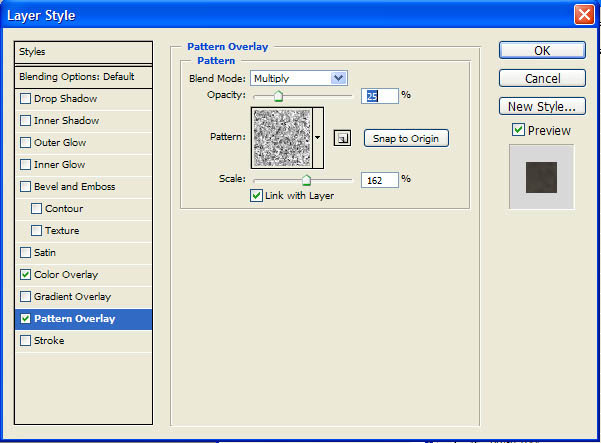Click the New Style... button

pyautogui.click(x=542, y=106)
